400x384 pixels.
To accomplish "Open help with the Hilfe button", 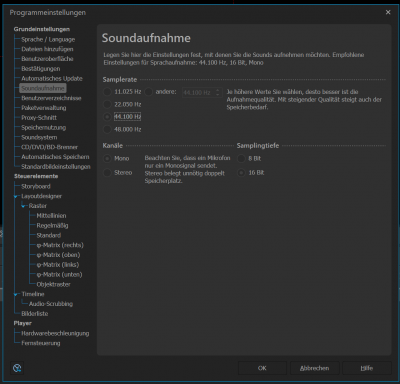I will 367,368.
